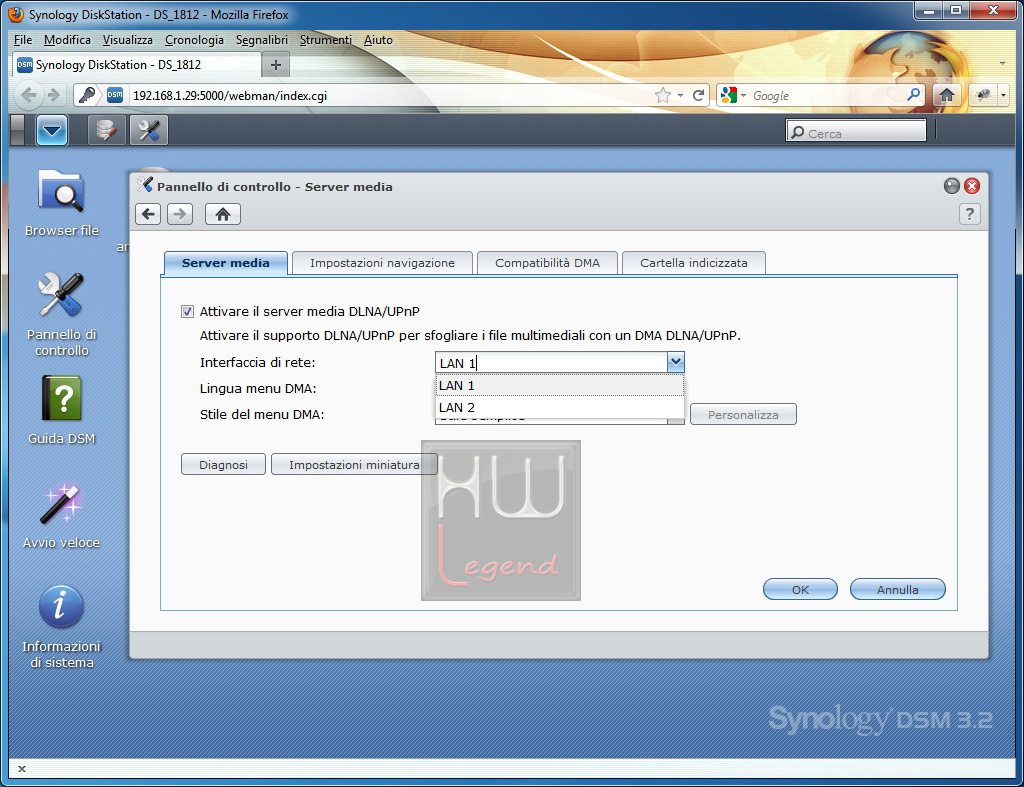Click the Firefox forward arrow

[x=54, y=95]
